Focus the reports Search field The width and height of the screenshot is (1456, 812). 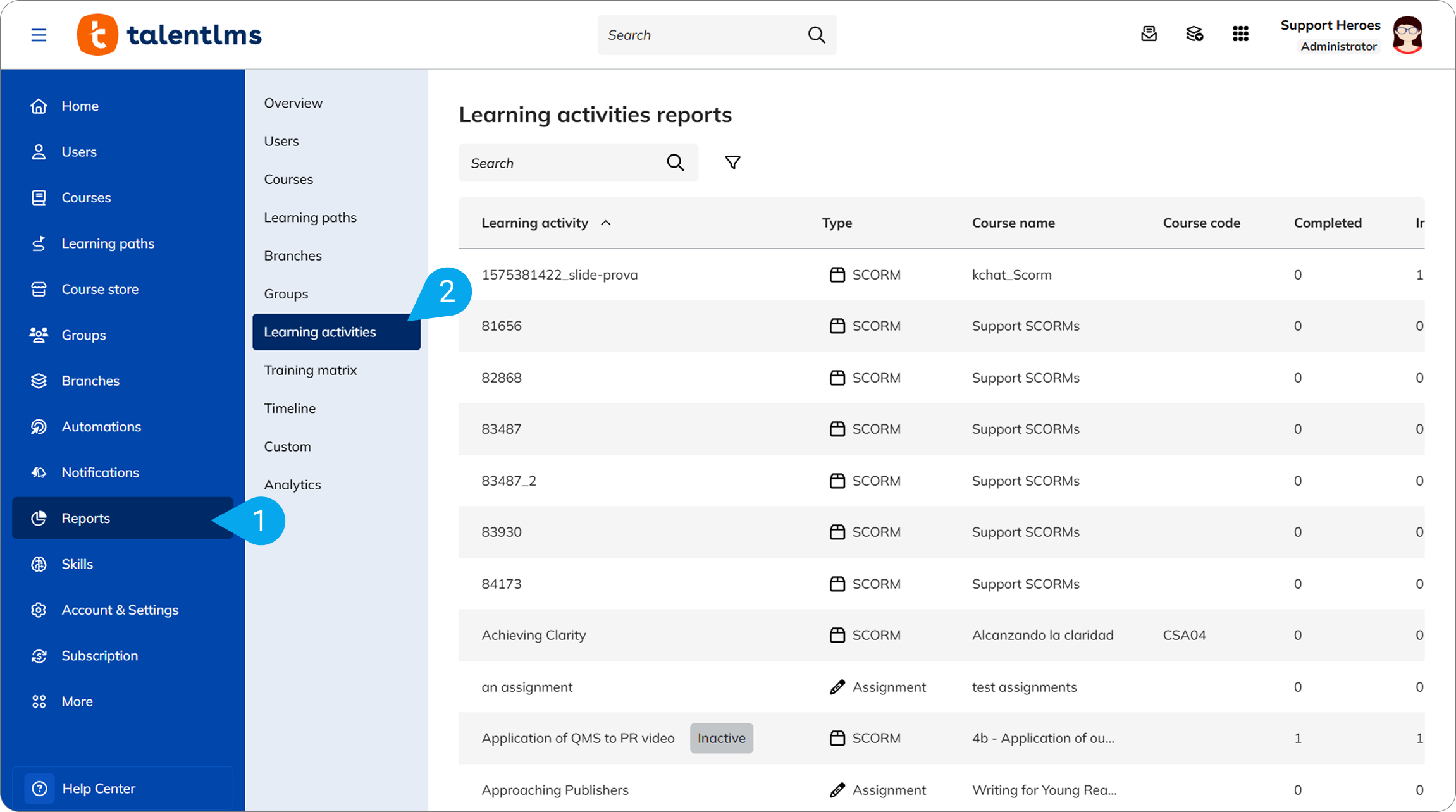click(x=578, y=163)
